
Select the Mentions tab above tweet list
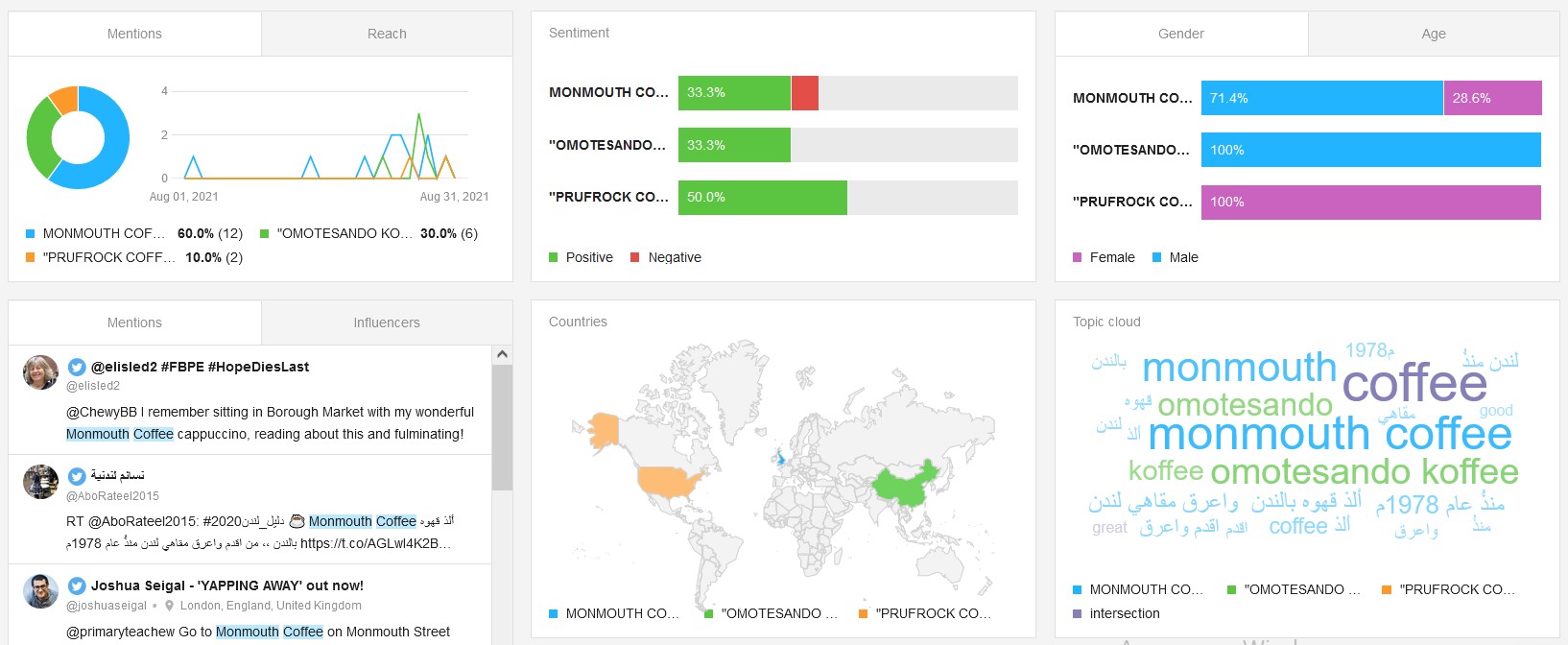(x=134, y=322)
